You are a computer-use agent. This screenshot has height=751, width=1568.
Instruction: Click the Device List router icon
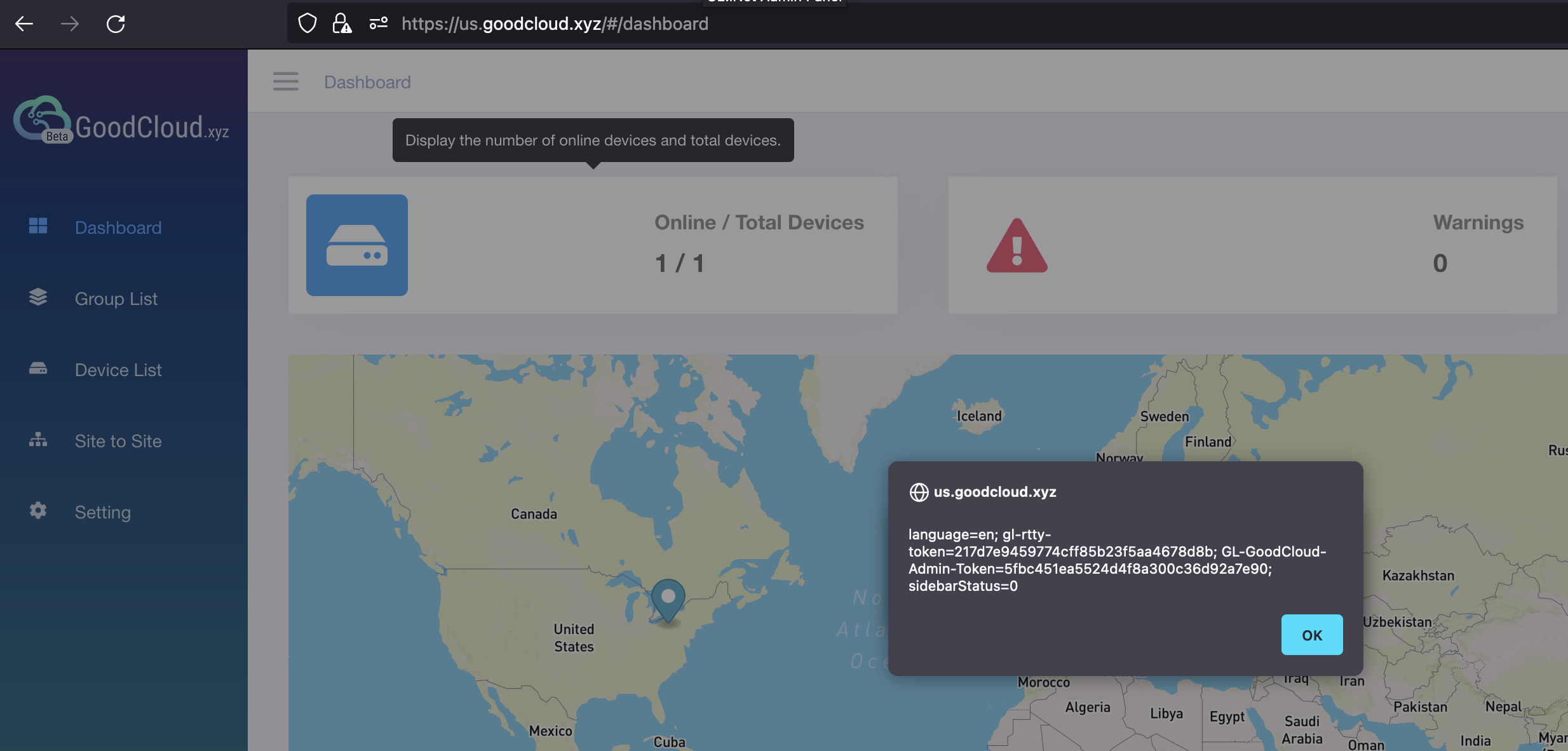click(x=38, y=369)
